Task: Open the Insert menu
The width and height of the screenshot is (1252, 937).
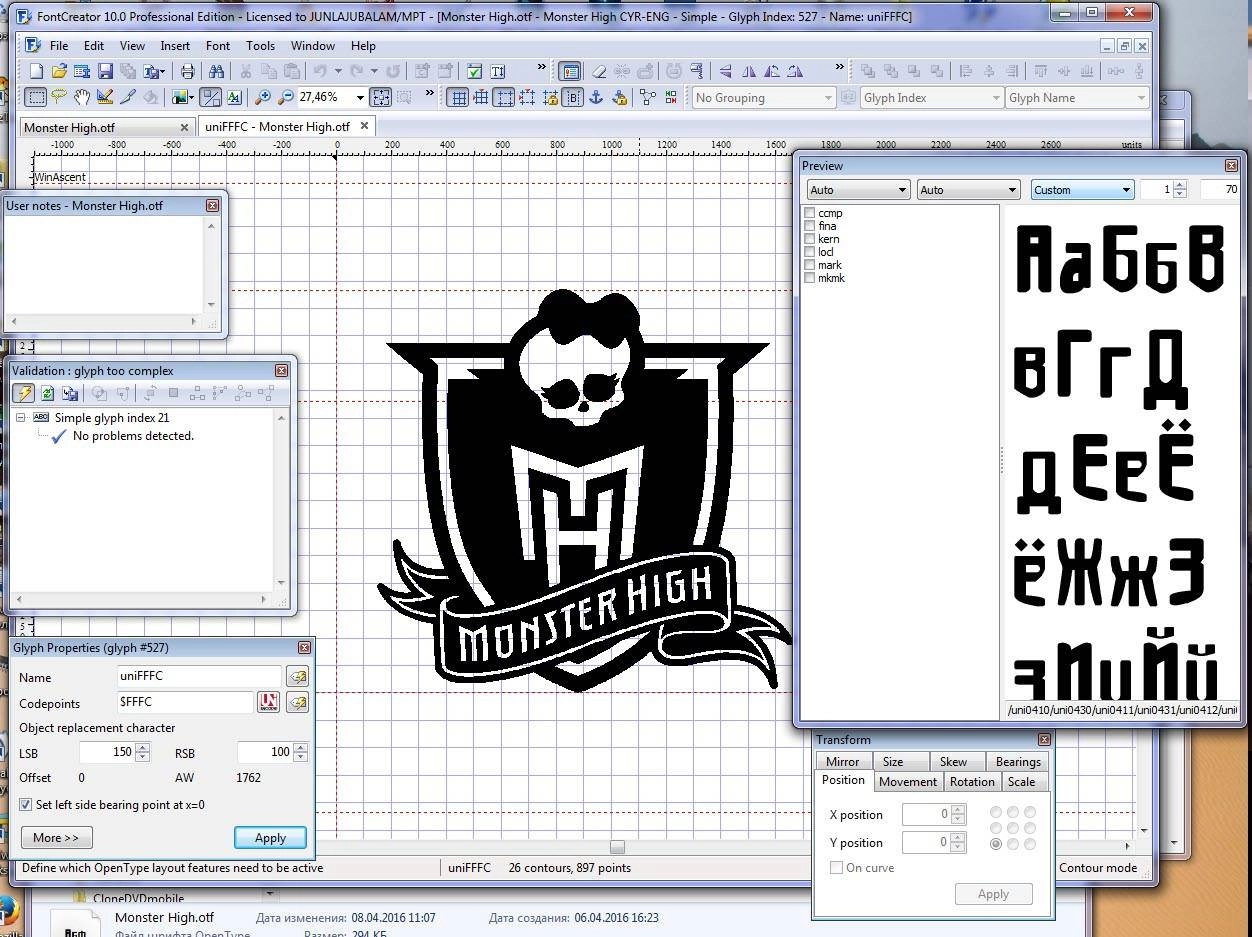Action: coord(175,45)
